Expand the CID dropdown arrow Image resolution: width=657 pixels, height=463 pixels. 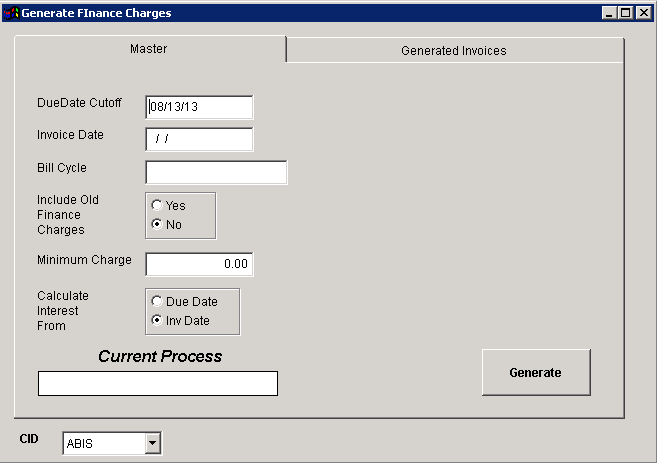(152, 443)
